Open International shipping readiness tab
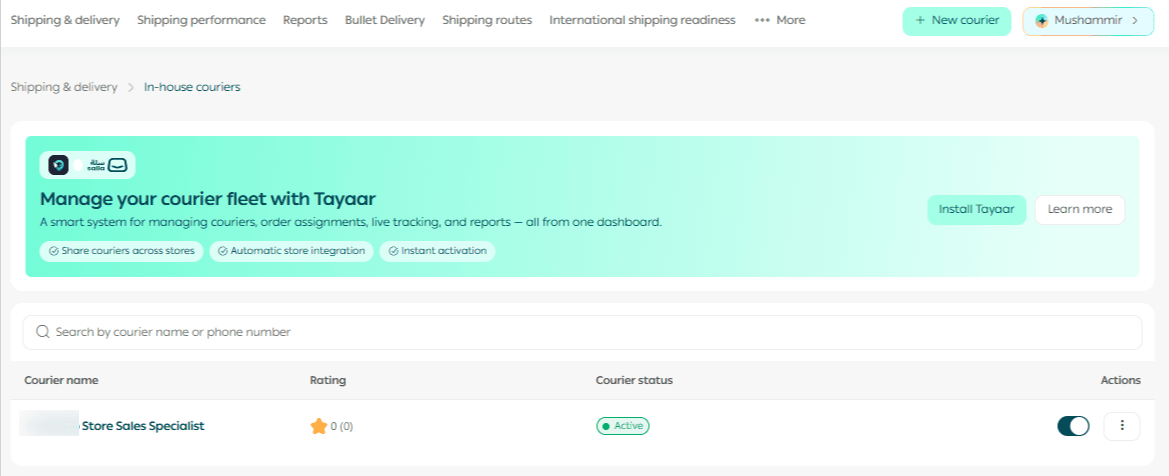The width and height of the screenshot is (1169, 476). click(642, 20)
